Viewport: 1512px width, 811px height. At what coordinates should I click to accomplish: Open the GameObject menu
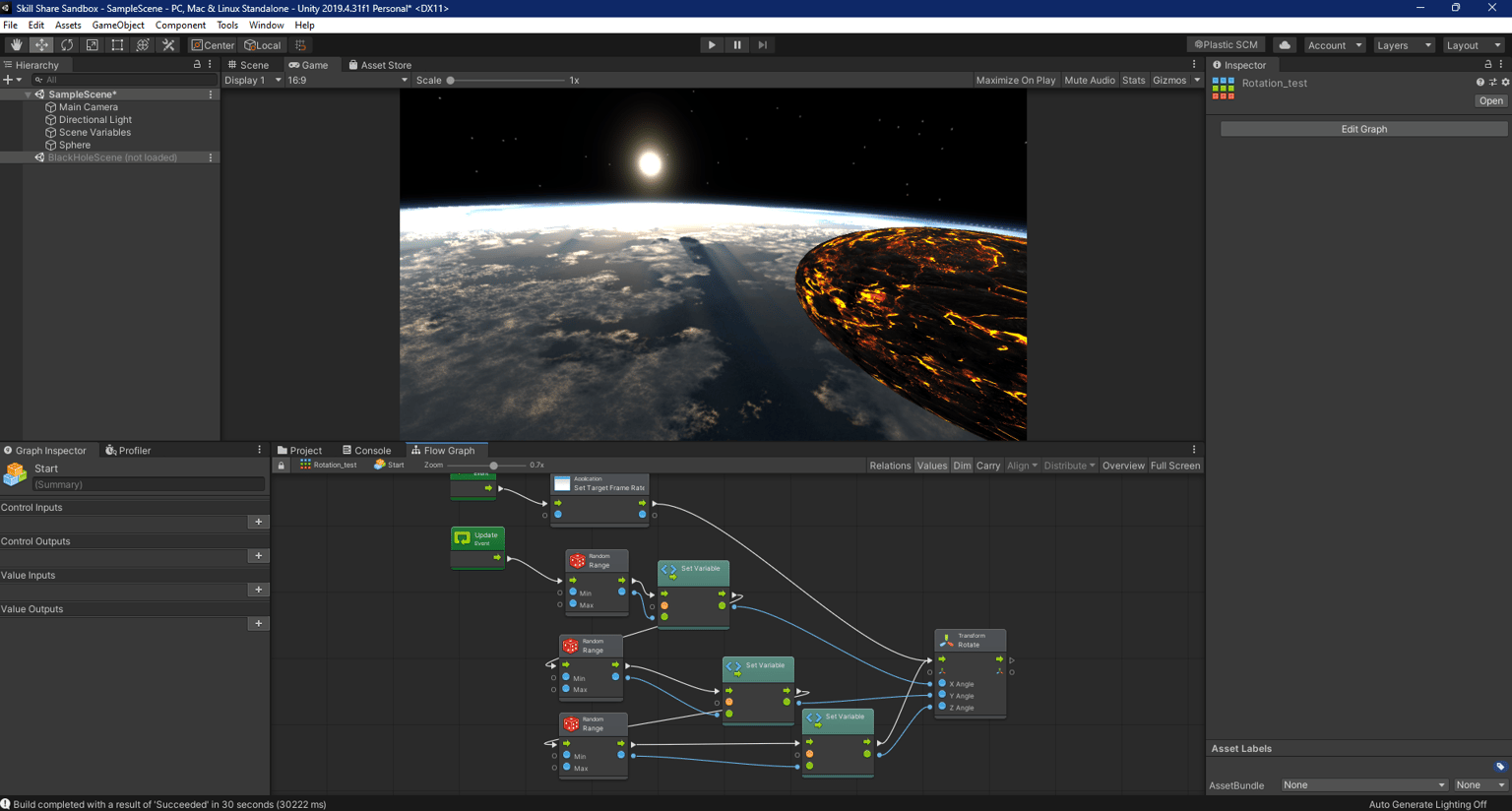118,26
